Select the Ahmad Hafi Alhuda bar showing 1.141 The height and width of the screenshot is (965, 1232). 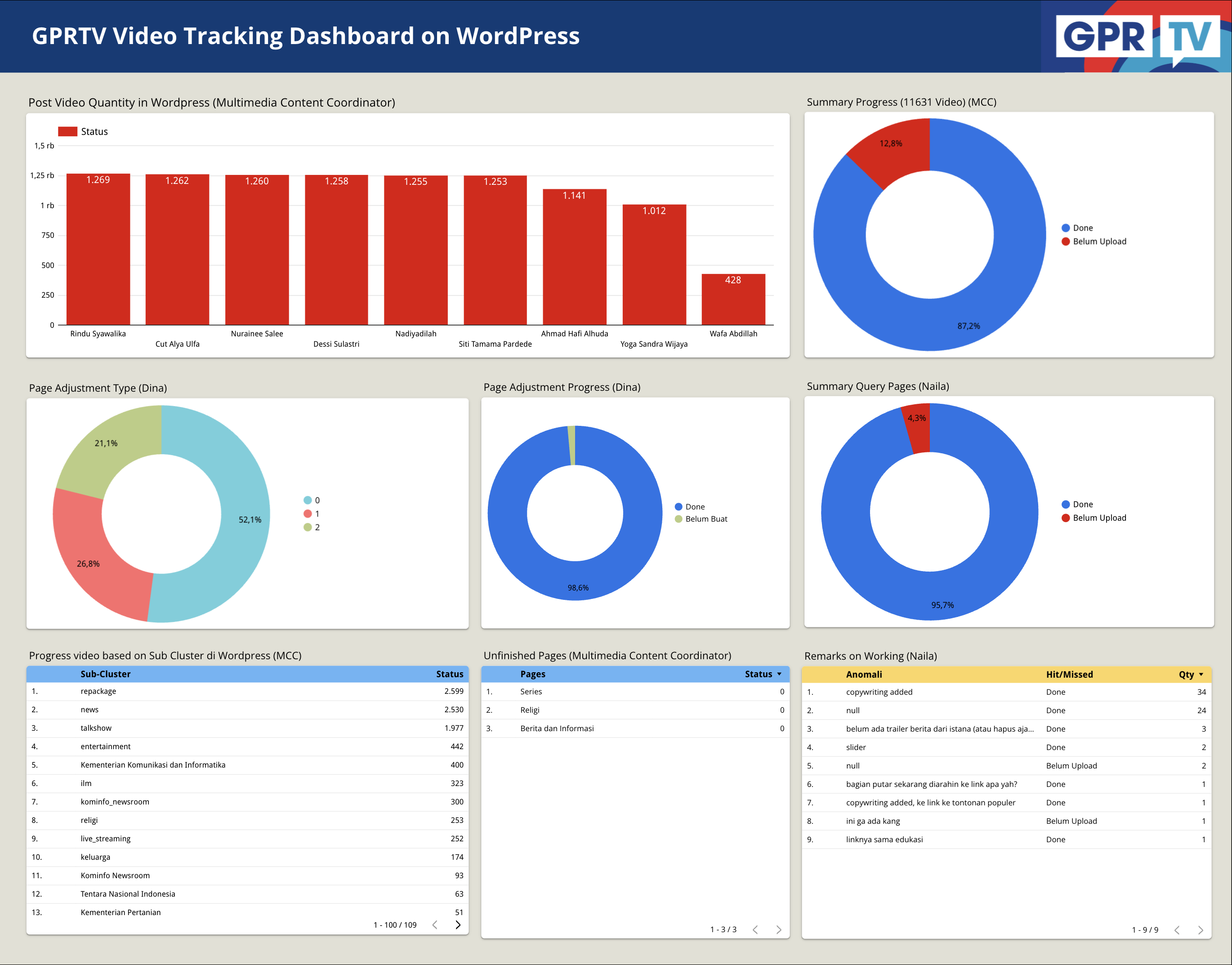click(x=575, y=257)
